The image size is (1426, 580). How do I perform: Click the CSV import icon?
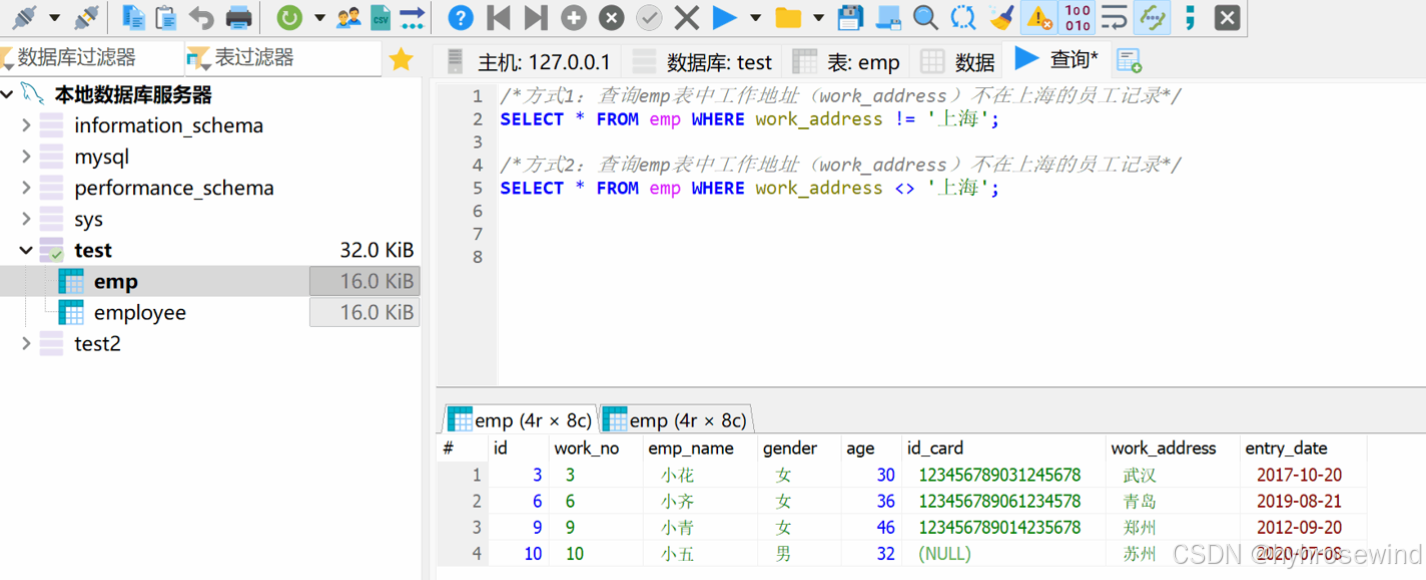pyautogui.click(x=380, y=17)
